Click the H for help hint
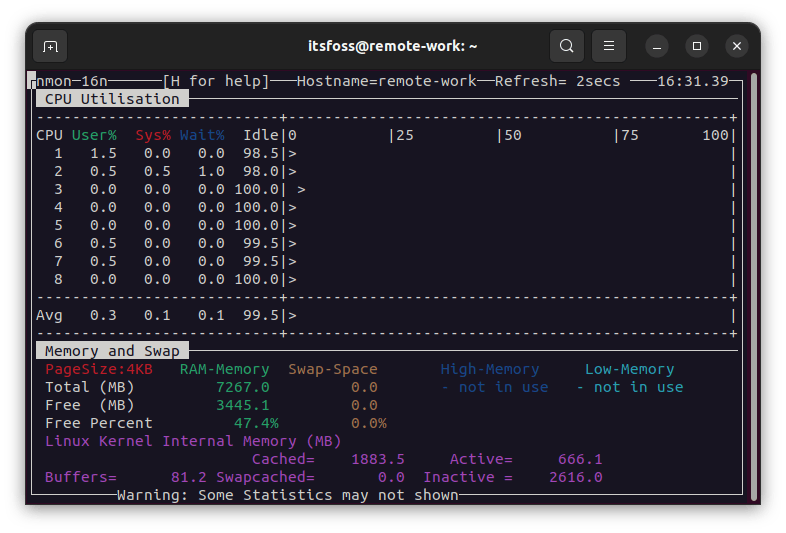786x533 pixels. 216,81
